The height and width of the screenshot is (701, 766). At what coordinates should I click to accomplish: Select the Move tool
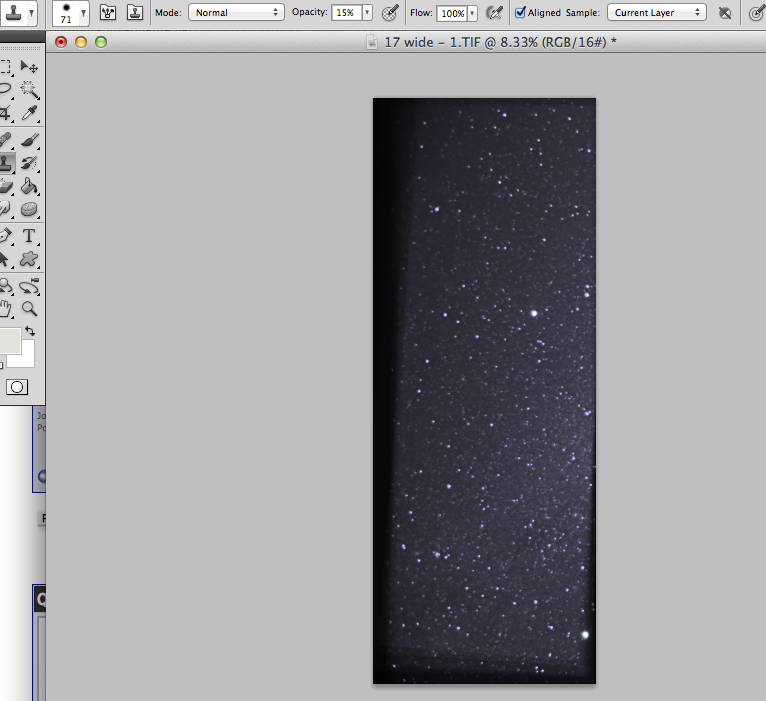(29, 66)
